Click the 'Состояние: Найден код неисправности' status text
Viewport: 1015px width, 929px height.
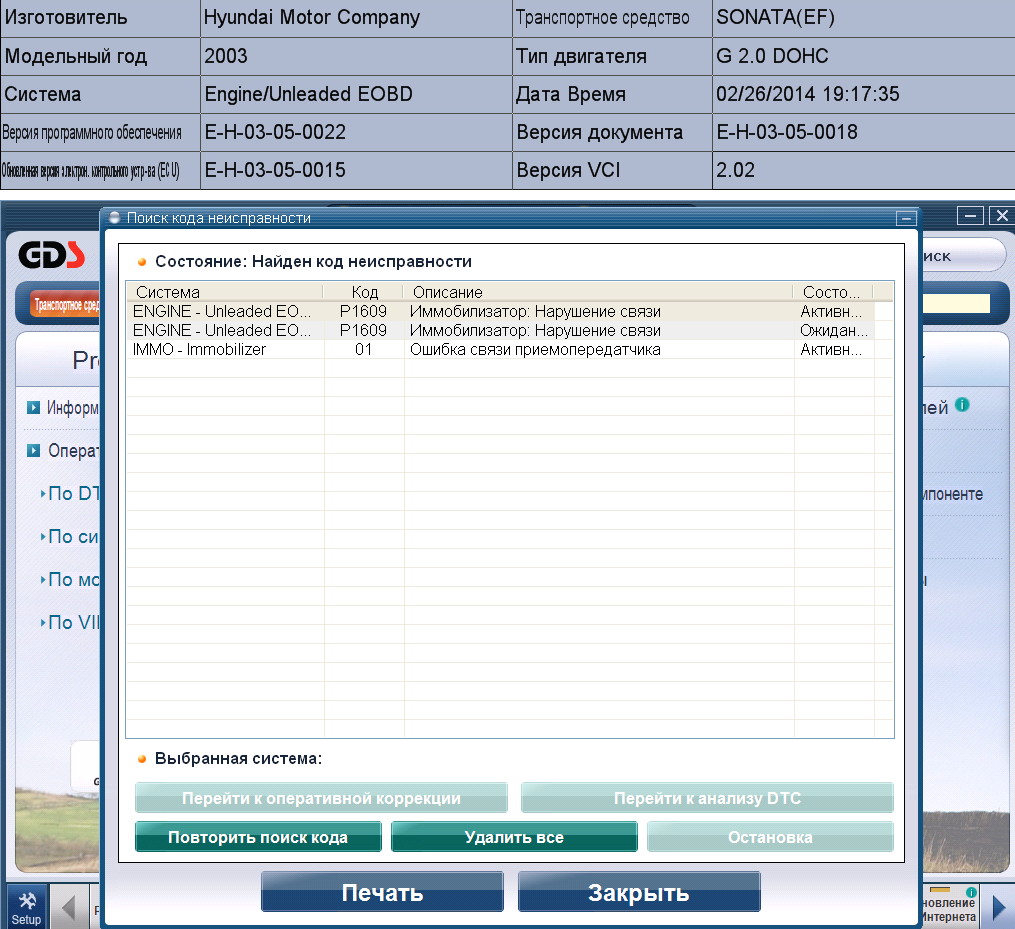click(x=313, y=262)
